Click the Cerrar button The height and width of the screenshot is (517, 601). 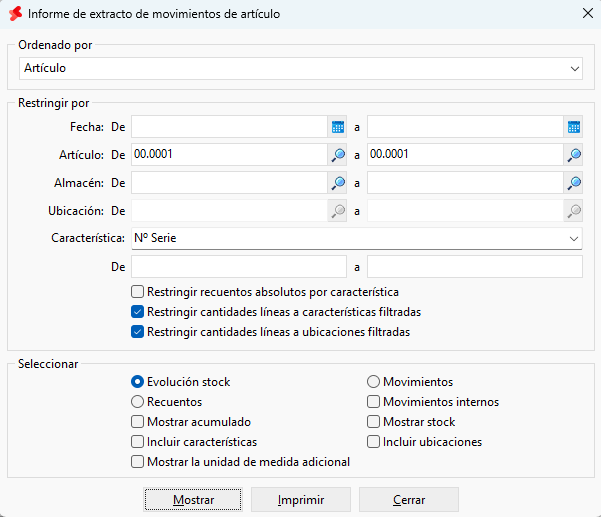(x=409, y=500)
